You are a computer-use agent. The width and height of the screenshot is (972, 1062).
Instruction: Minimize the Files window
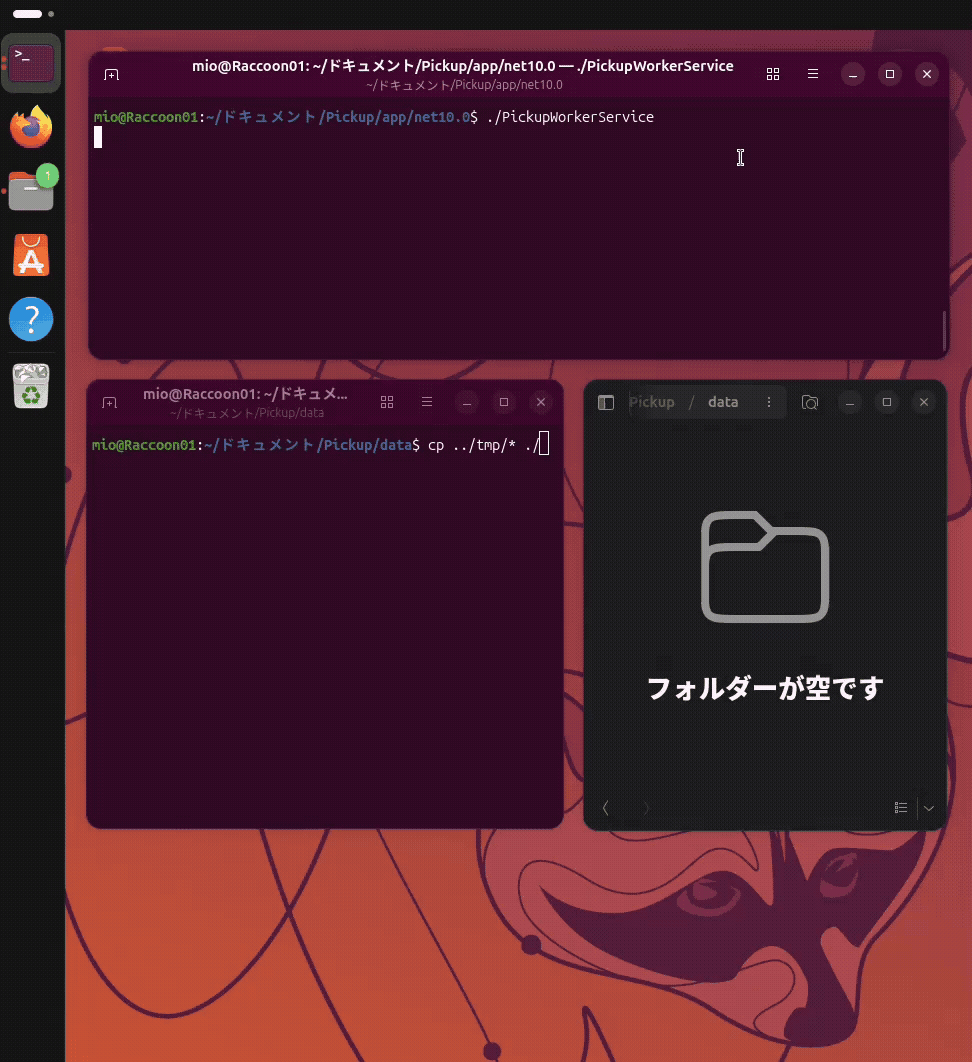(849, 402)
